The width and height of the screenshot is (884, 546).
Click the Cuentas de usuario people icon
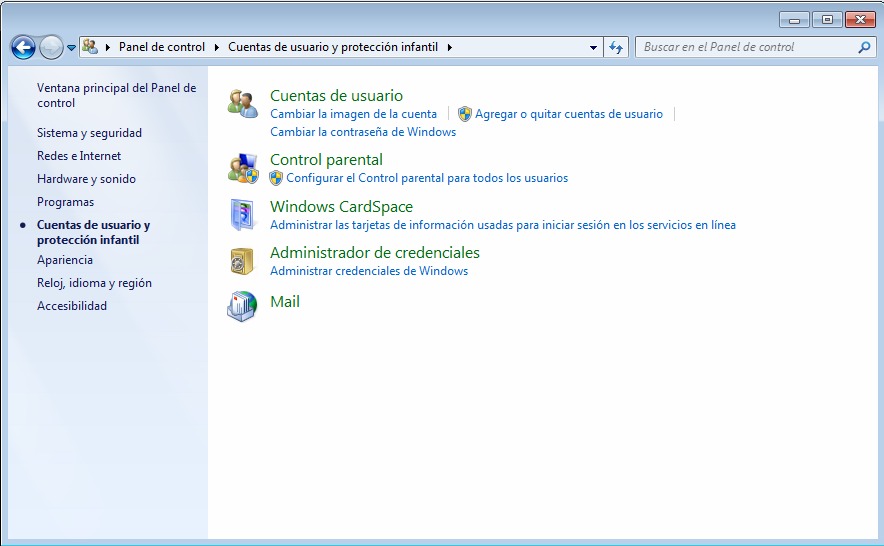pyautogui.click(x=243, y=104)
